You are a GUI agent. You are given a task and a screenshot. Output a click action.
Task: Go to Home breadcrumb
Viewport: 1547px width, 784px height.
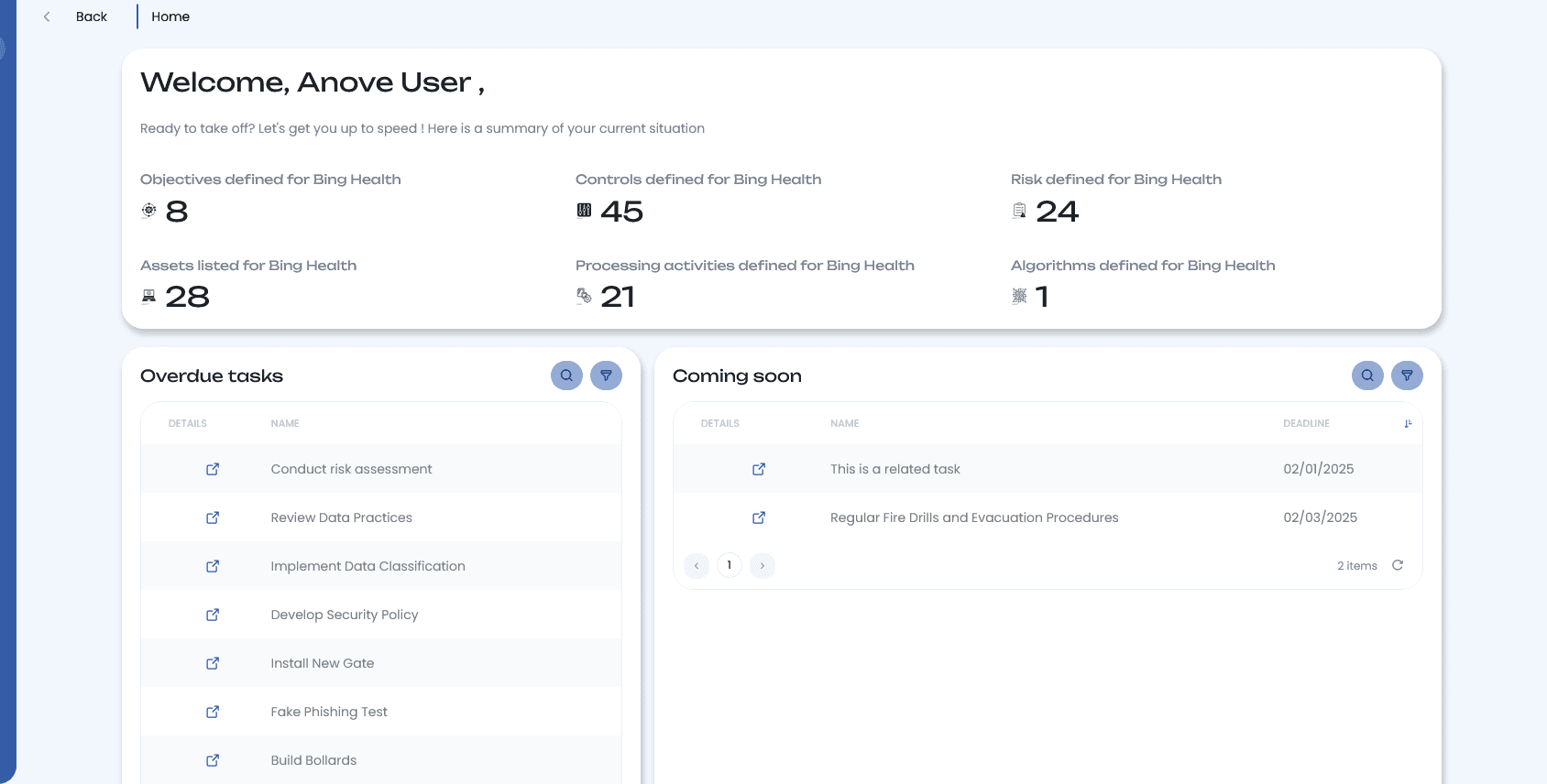click(170, 16)
